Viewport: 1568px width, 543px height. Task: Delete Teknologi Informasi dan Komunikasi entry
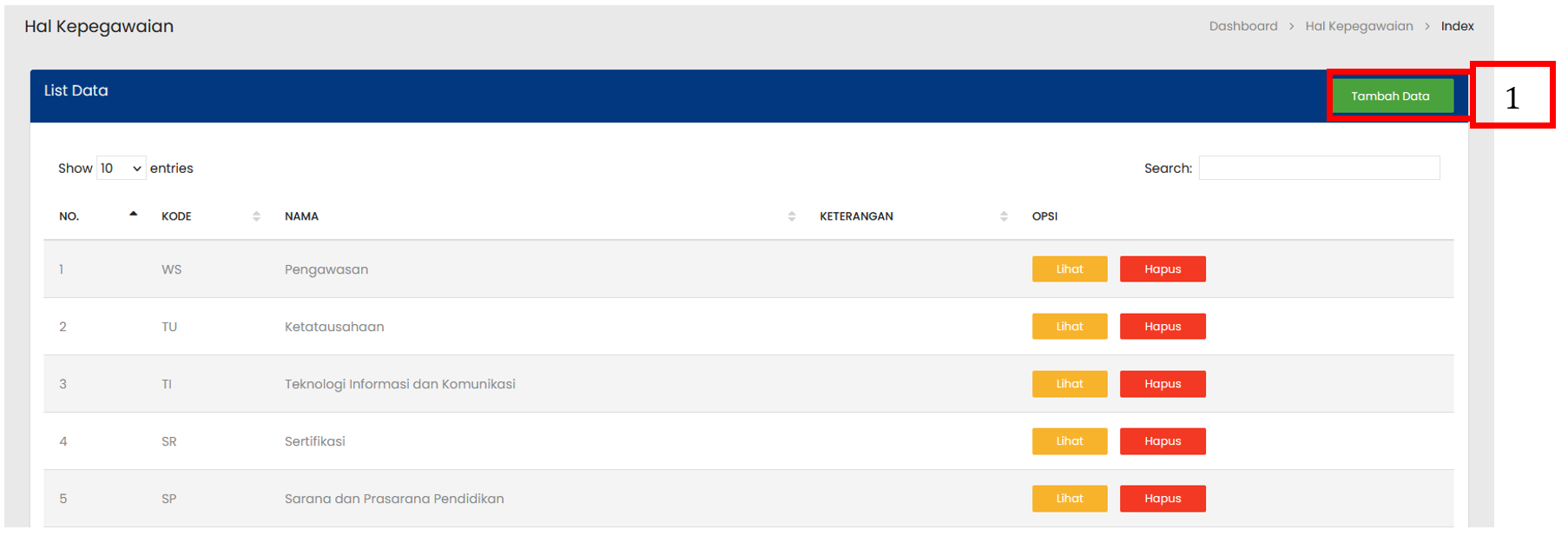pos(1162,384)
